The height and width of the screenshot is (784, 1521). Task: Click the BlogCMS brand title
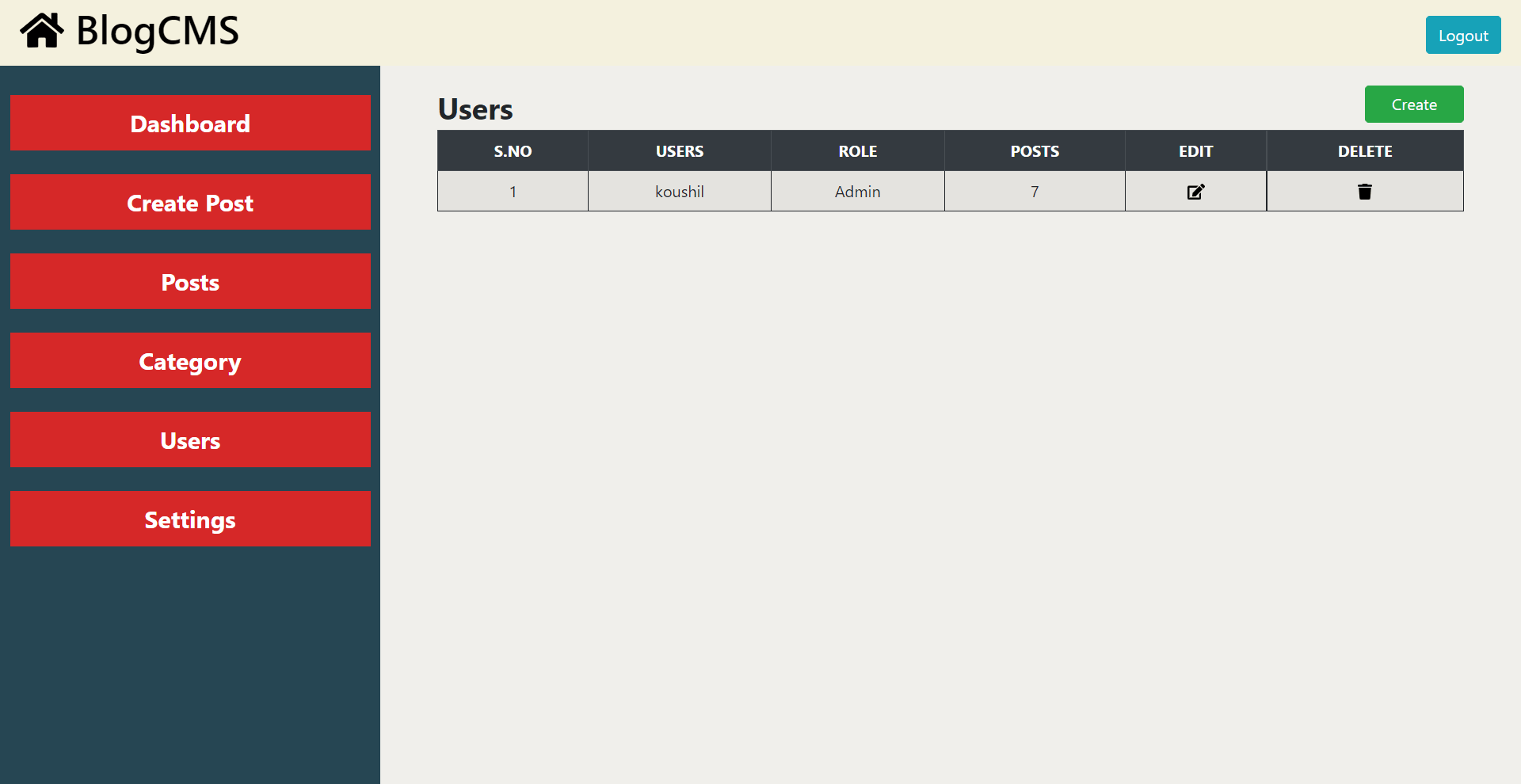pos(158,31)
